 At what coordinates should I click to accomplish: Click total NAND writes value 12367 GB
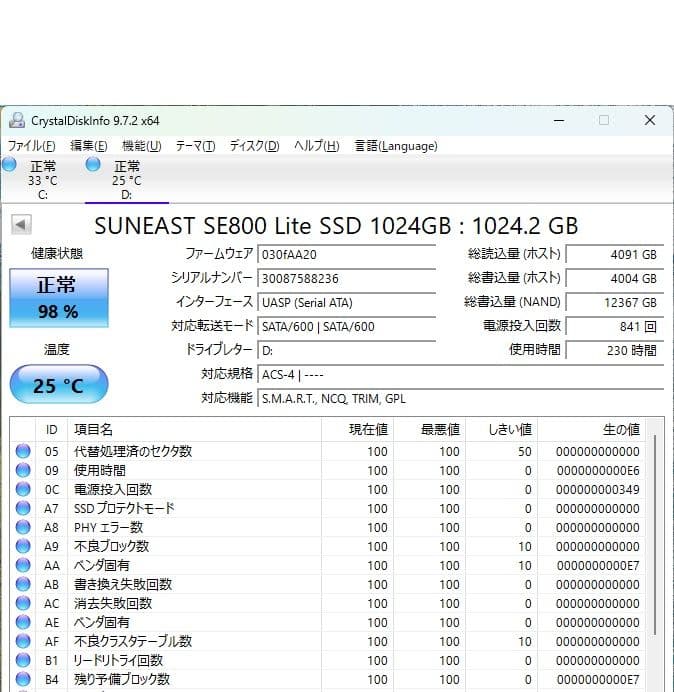(615, 303)
